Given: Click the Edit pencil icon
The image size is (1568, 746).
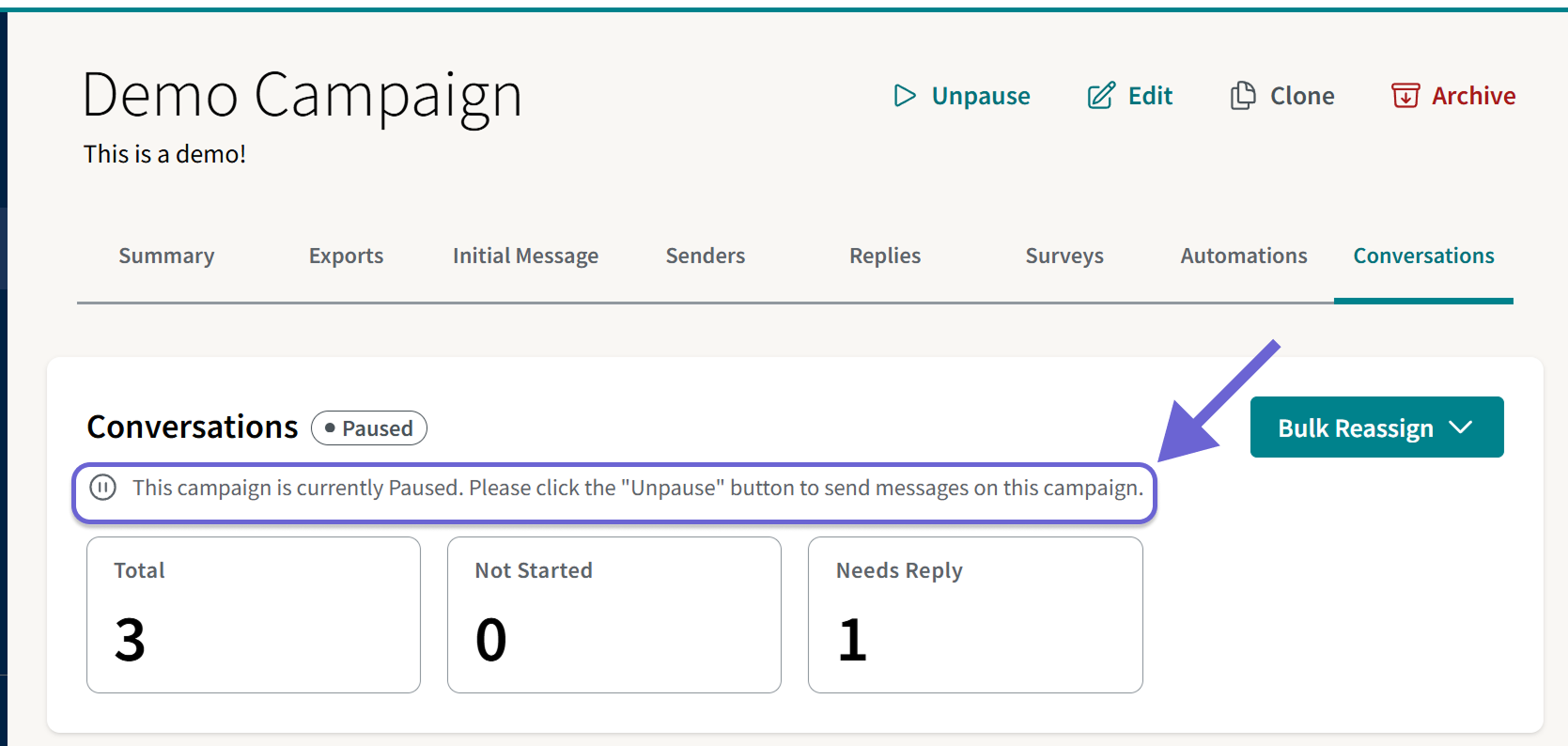Looking at the screenshot, I should click(1101, 96).
